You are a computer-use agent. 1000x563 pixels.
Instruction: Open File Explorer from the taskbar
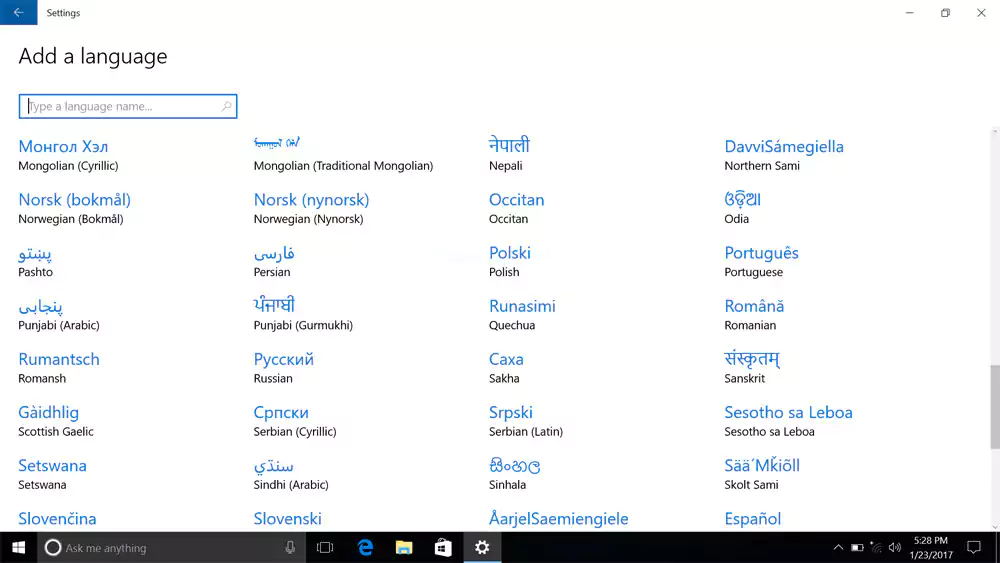[404, 547]
